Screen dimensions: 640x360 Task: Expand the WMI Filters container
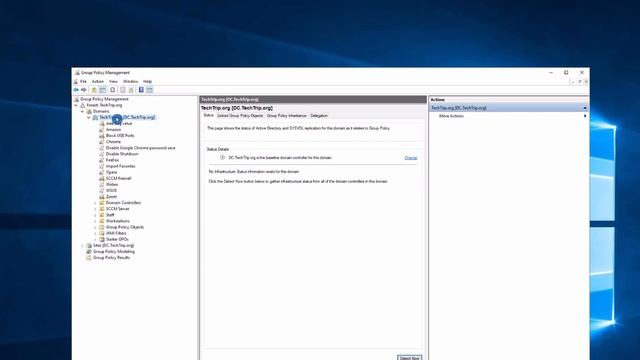(96, 233)
